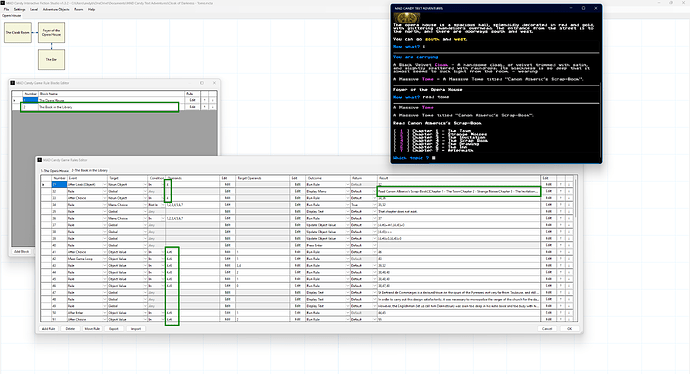Select the Opera House level tab
Viewport: 690px width, 374px height.
(11, 15)
